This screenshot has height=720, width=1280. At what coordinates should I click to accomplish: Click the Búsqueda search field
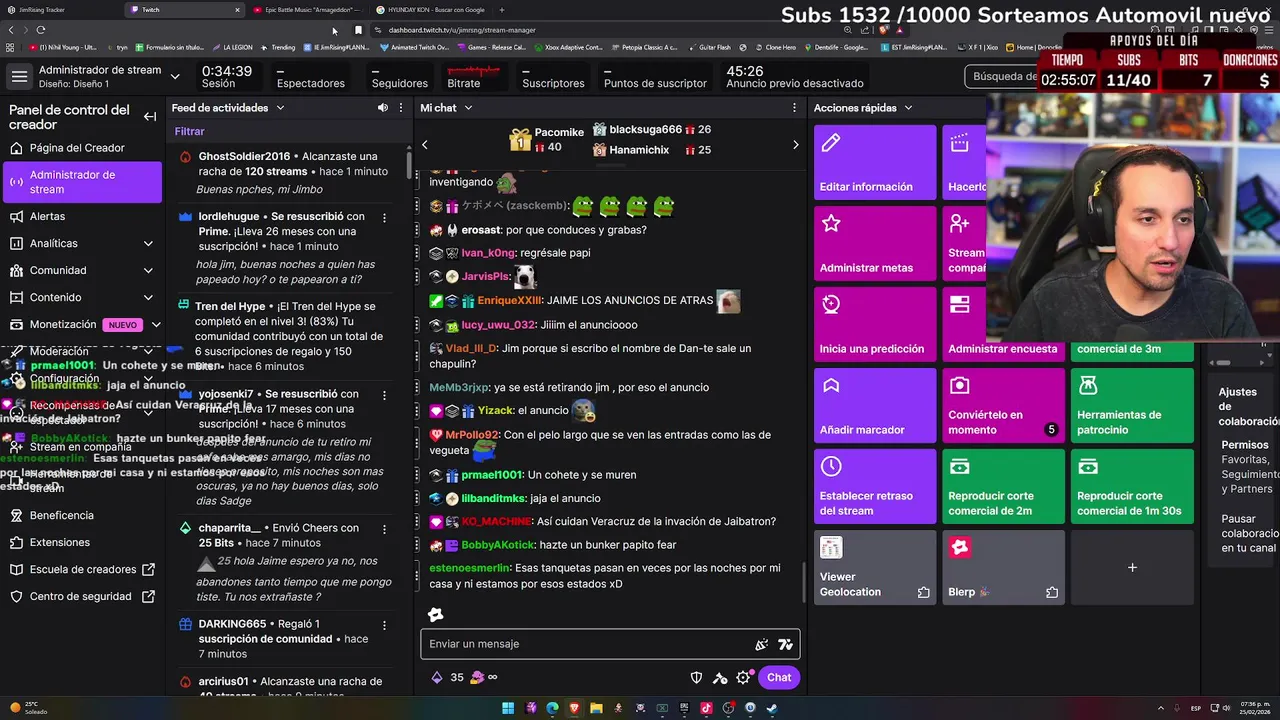(x=1002, y=76)
